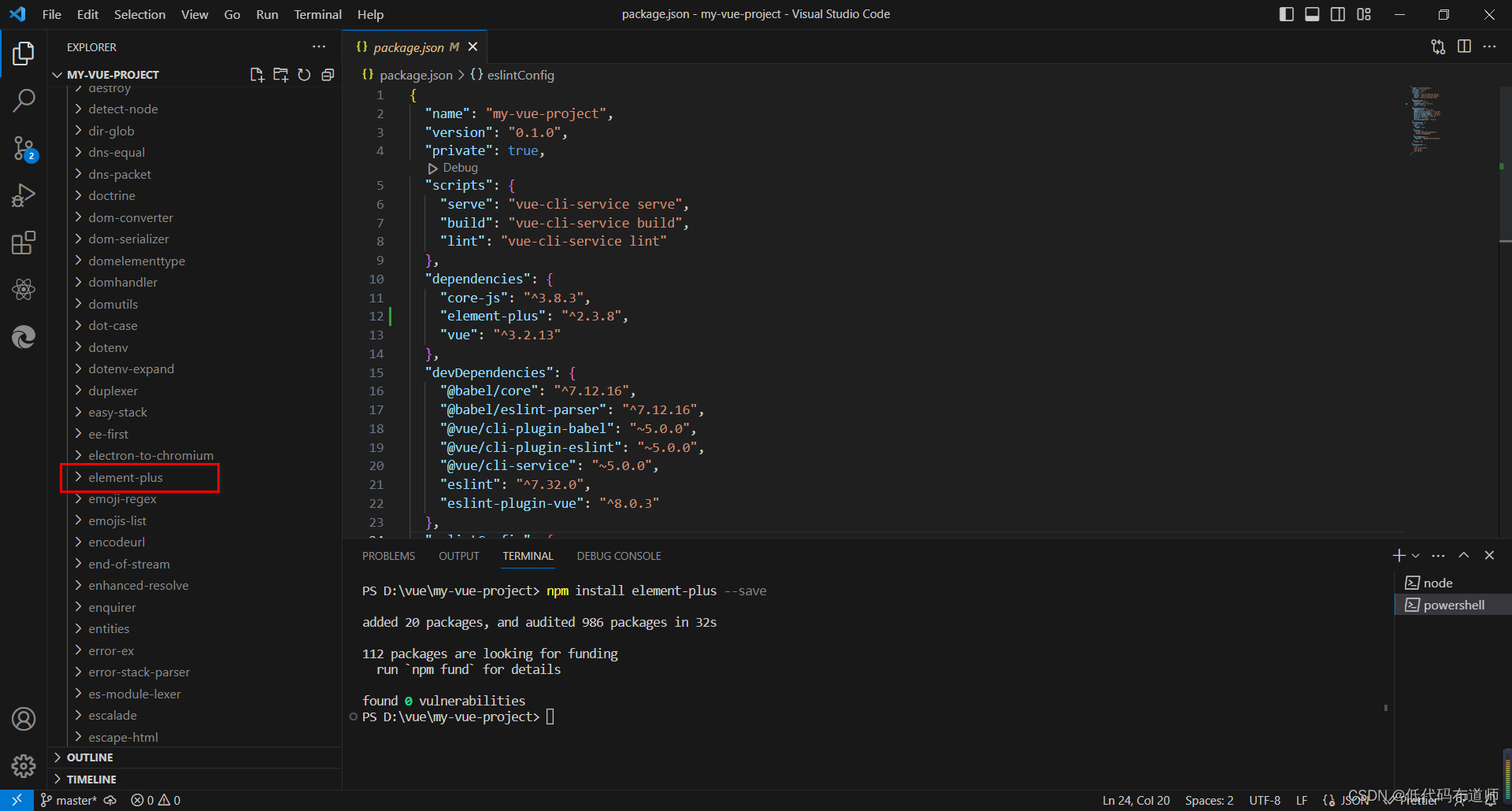The width and height of the screenshot is (1512, 811).
Task: Click eslintConfig in breadcrumb
Action: coord(520,76)
